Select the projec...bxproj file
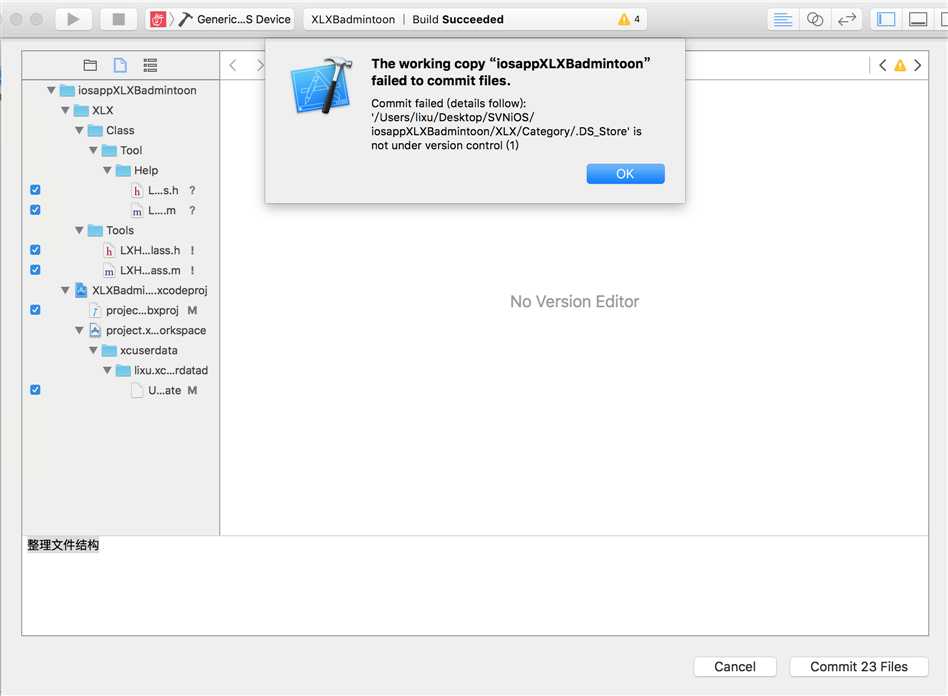 point(134,310)
